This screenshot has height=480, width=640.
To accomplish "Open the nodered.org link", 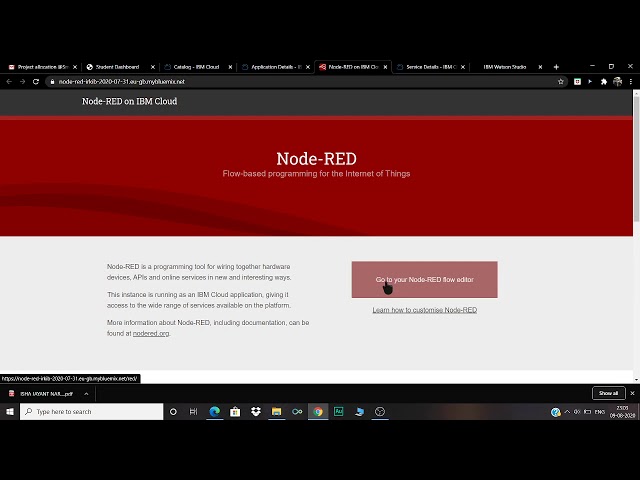I will coord(151,333).
